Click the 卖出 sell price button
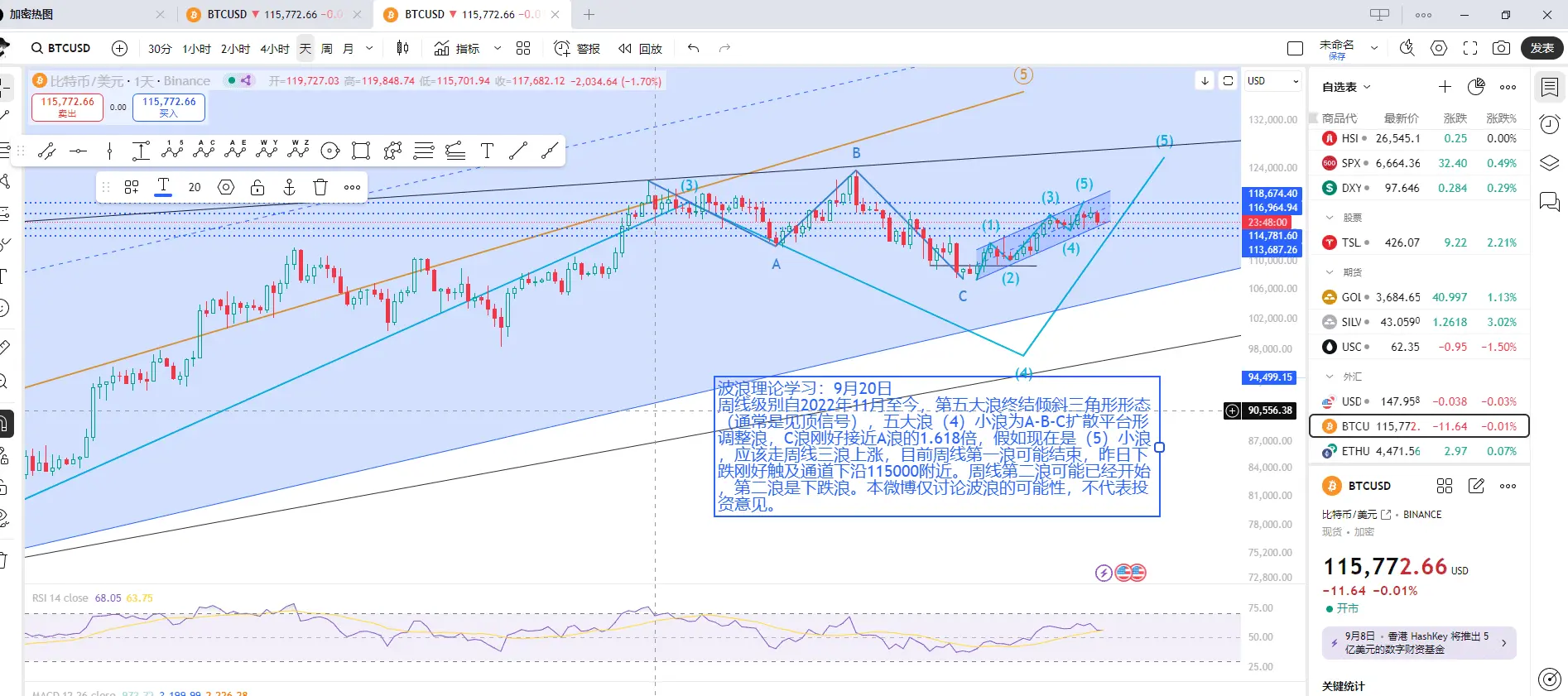Screen dimensions: 1568x696 coord(68,107)
